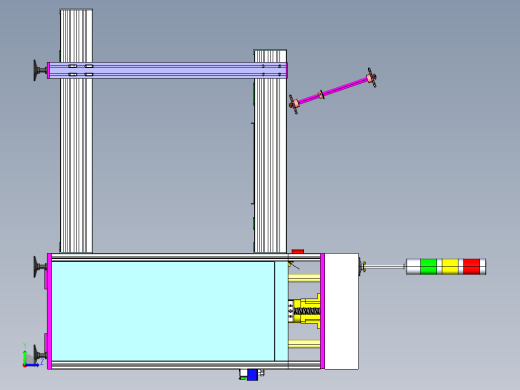Select the white box at the base's right end

click(342, 311)
